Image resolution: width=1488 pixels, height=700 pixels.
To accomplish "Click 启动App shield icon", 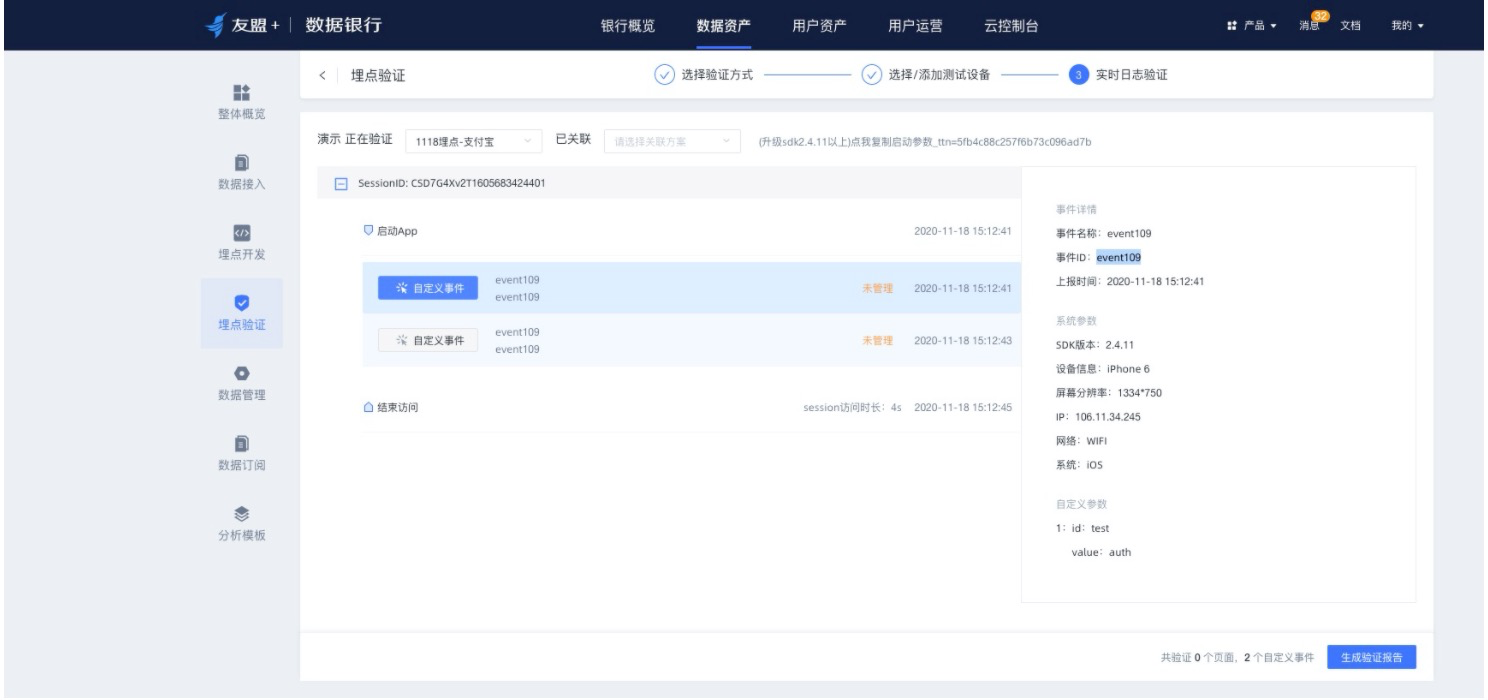I will tap(368, 230).
